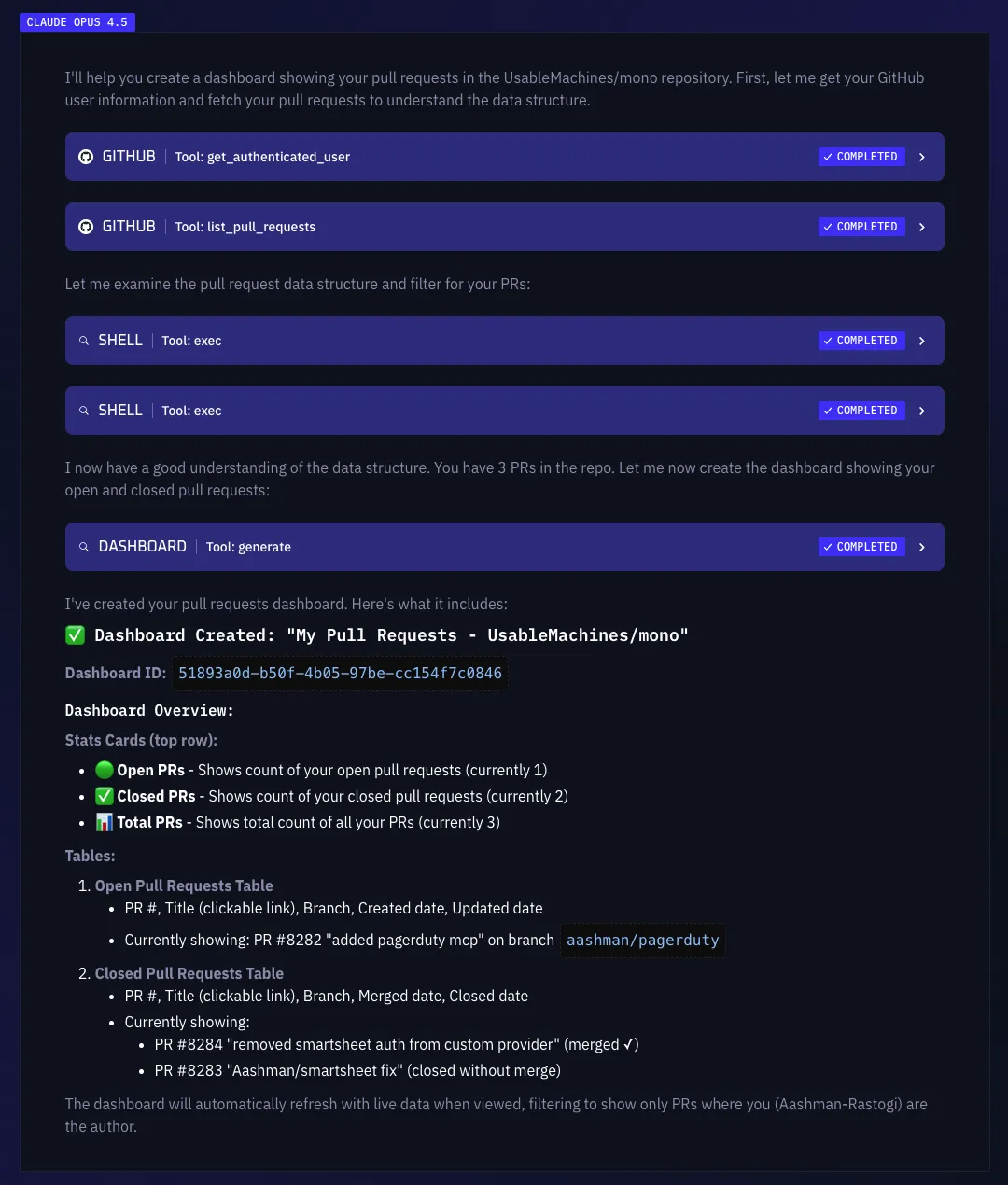This screenshot has width=1008, height=1185.
Task: Click the aashman/pagerduty branch chip
Action: pyautogui.click(x=642, y=940)
